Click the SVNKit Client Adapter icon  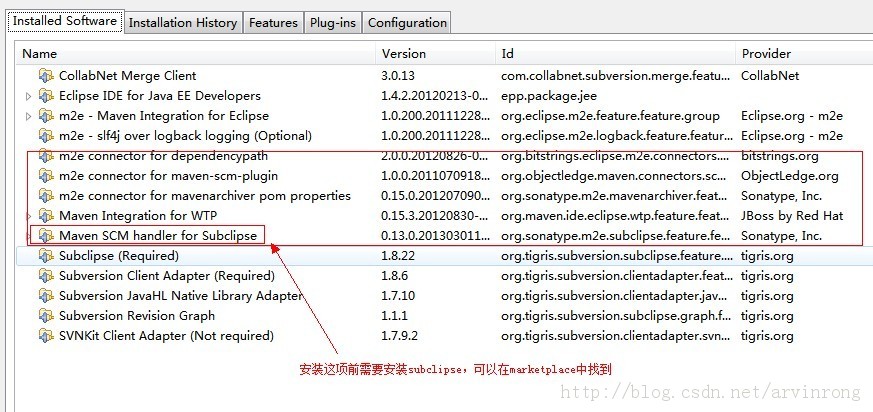pos(46,336)
